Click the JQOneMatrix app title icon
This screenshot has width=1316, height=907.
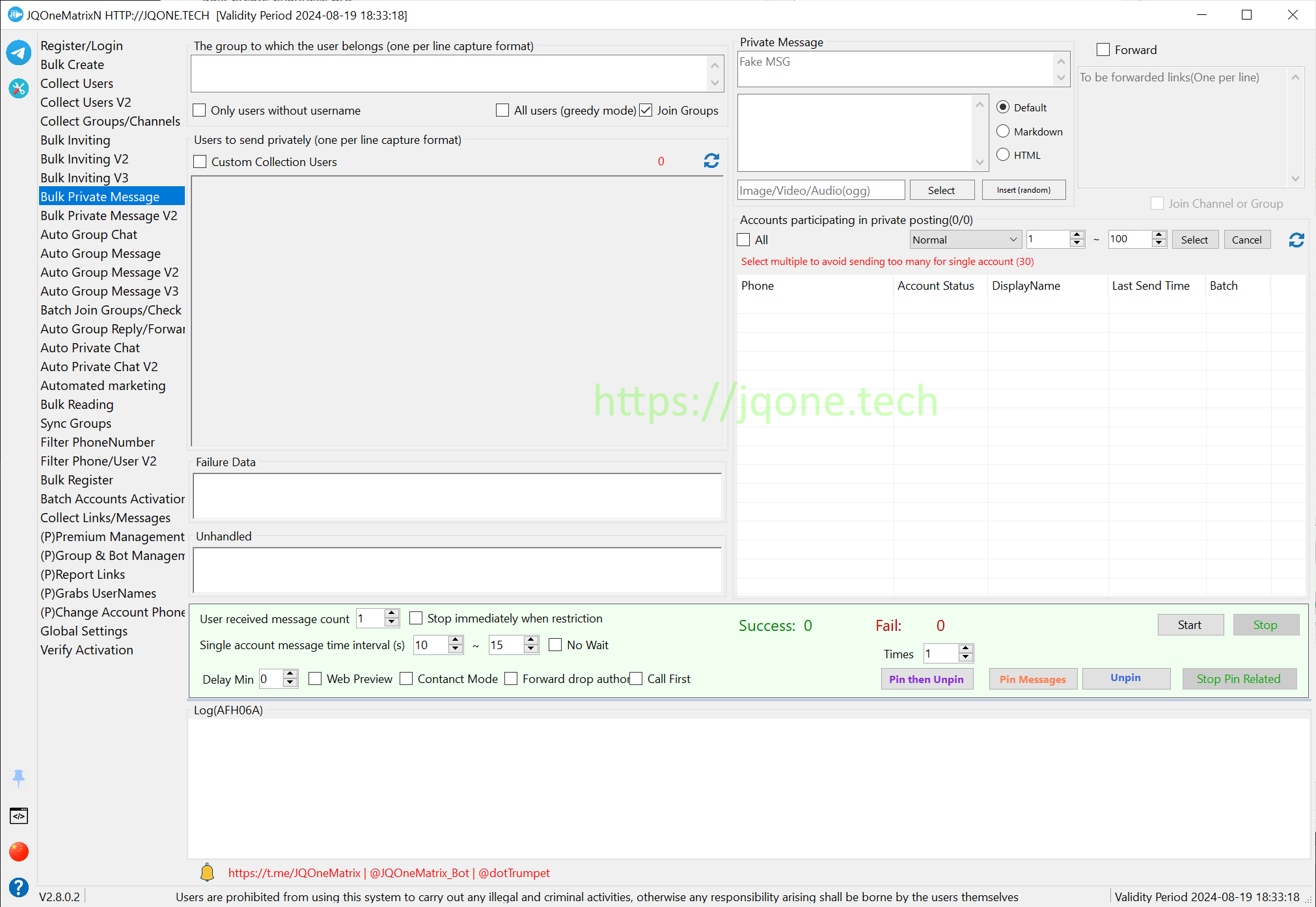pos(15,14)
